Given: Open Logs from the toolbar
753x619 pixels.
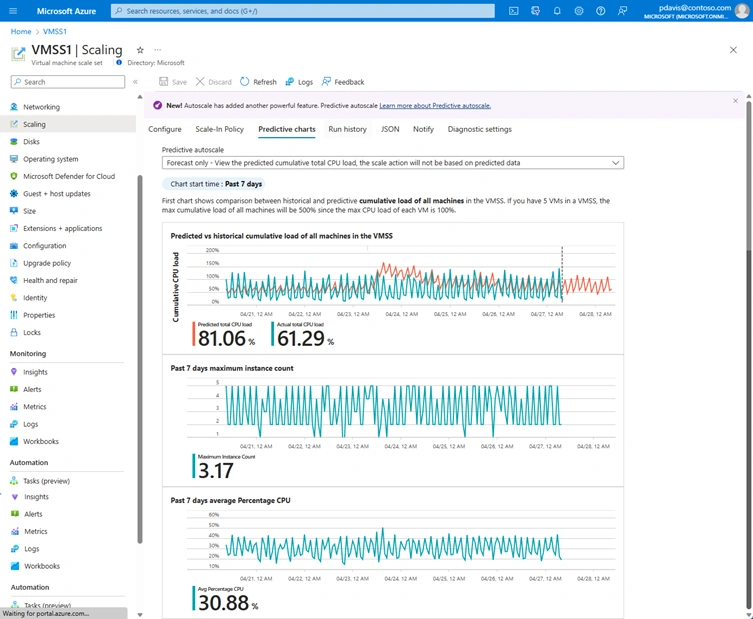Looking at the screenshot, I should 299,82.
